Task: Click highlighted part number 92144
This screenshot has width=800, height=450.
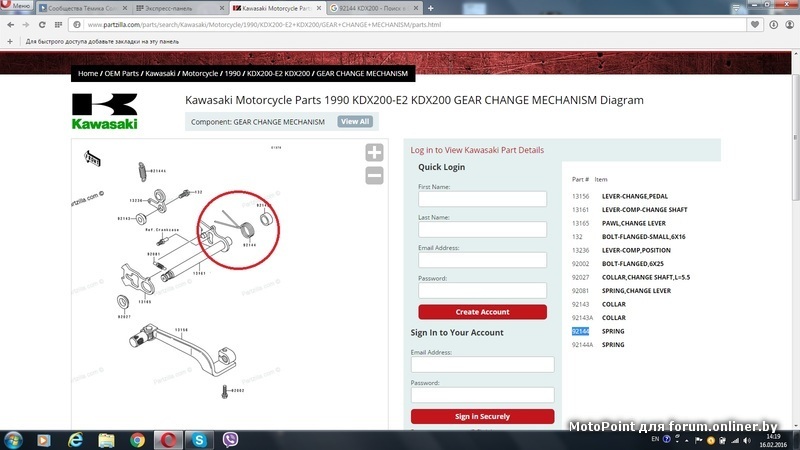Action: point(580,331)
